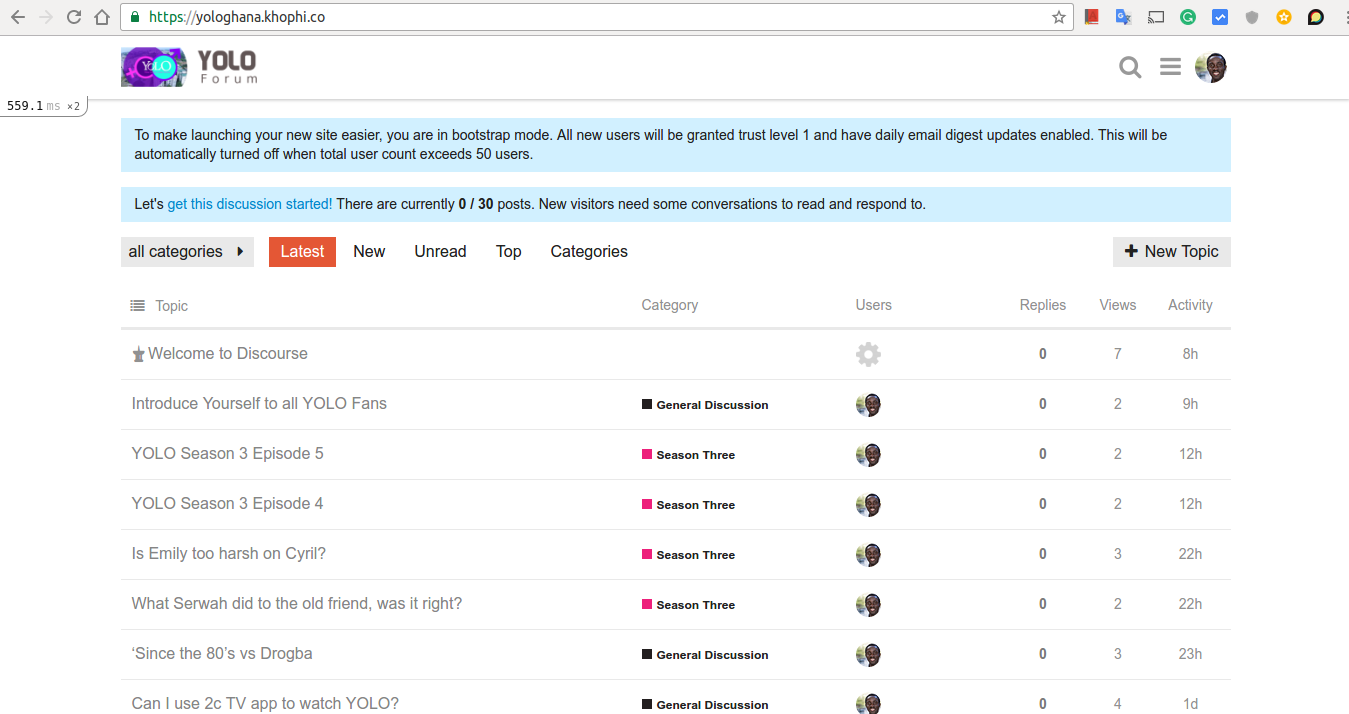Screen dimensions: 1349x714
Task: Click the YOLO Forum logo
Action: click(189, 67)
